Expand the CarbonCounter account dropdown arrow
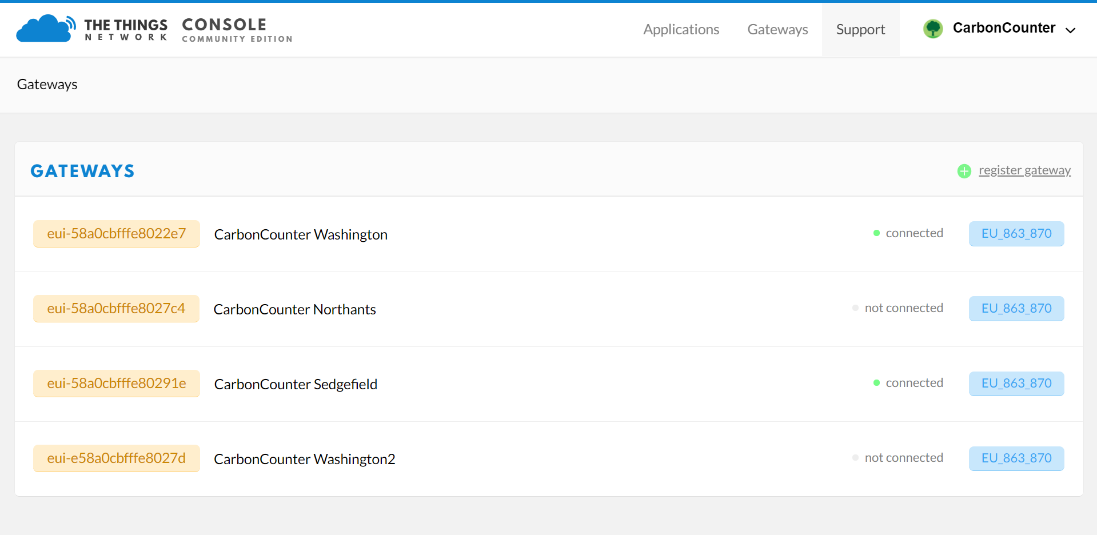 coord(1070,30)
